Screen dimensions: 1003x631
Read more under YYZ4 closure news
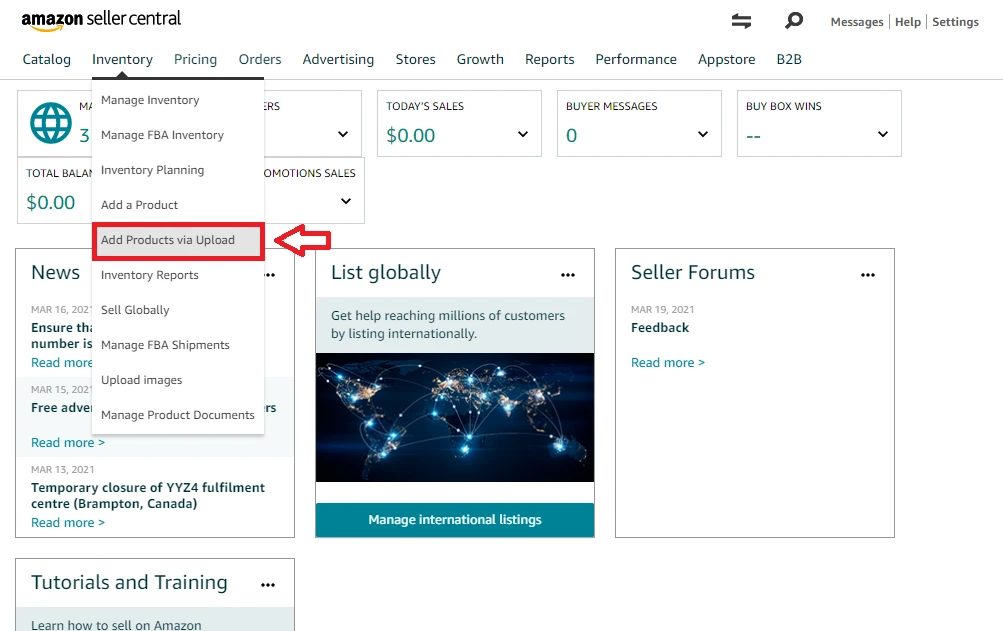[68, 523]
